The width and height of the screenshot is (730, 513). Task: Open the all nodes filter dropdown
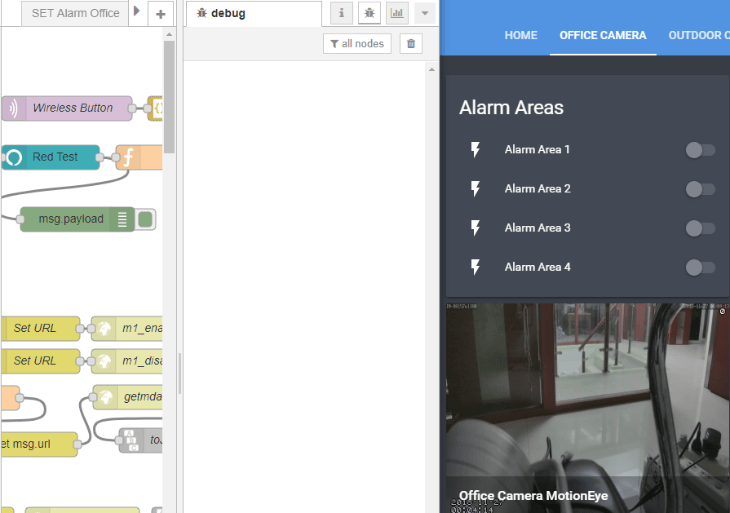point(357,43)
